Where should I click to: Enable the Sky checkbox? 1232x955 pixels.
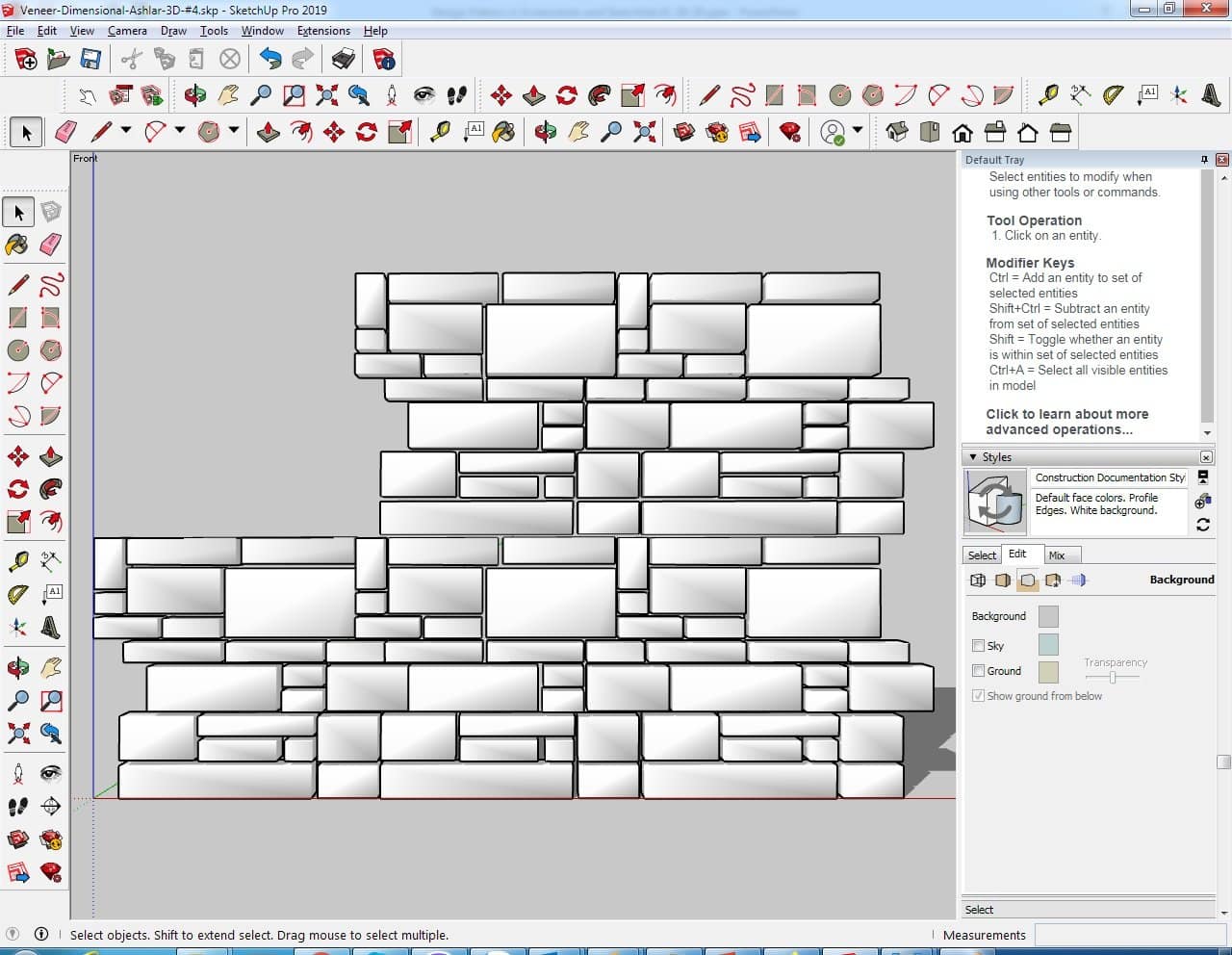tap(978, 646)
